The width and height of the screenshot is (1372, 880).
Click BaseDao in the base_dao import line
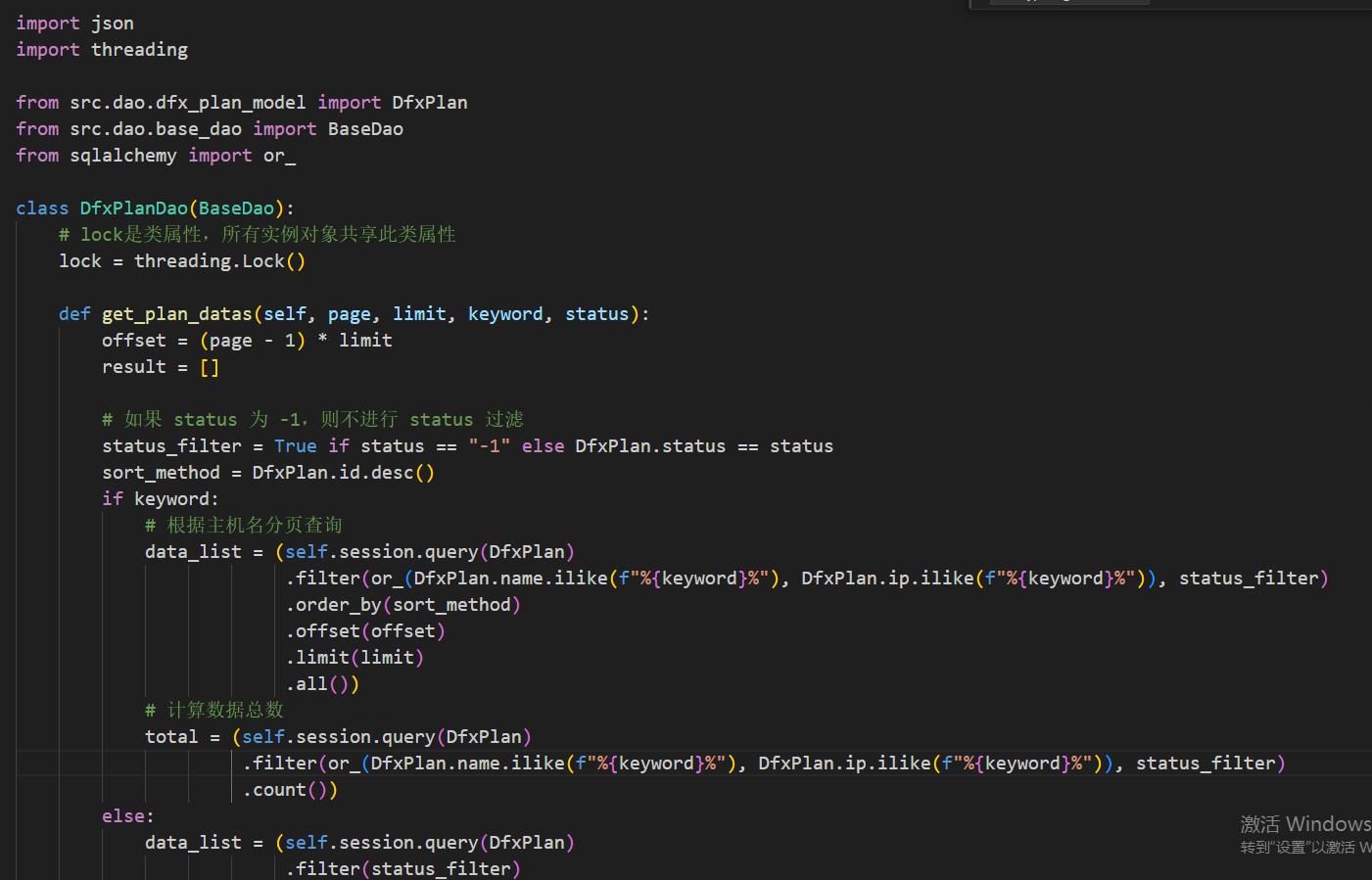[365, 129]
